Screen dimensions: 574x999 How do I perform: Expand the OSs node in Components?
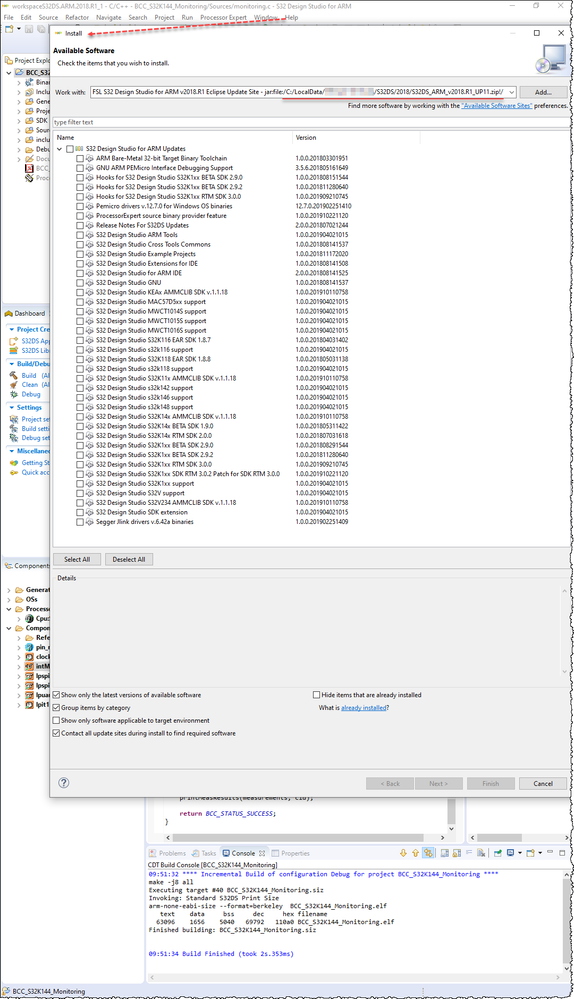tap(9, 600)
